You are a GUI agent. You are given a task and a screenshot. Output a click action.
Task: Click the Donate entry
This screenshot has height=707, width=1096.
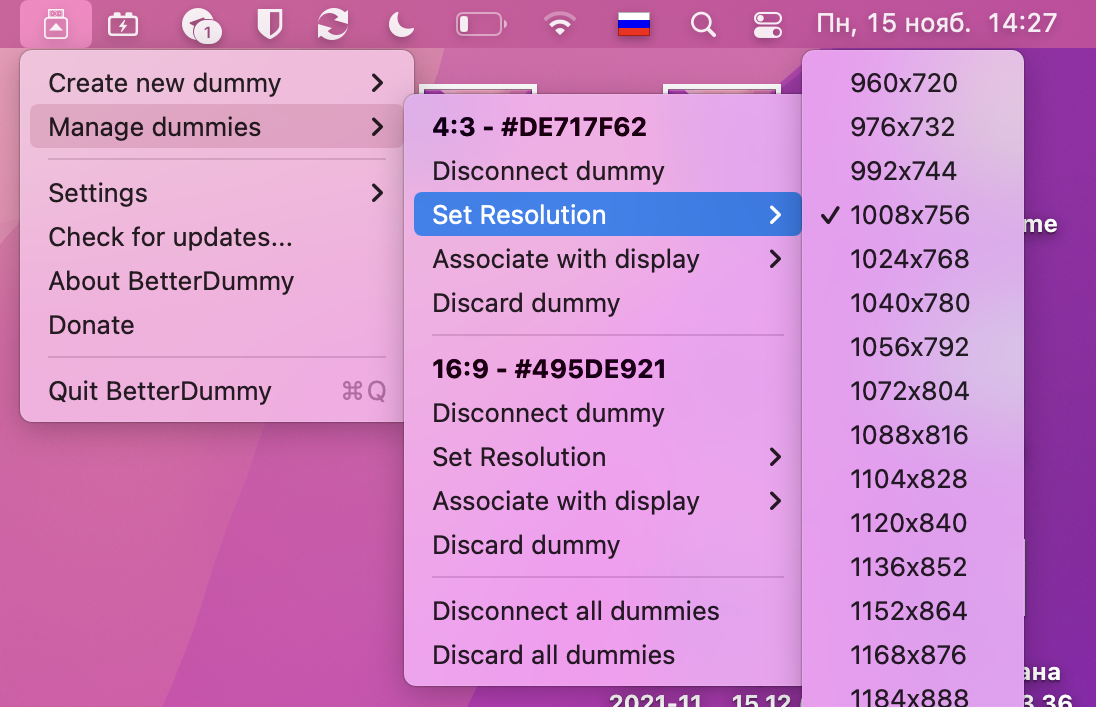tap(91, 325)
